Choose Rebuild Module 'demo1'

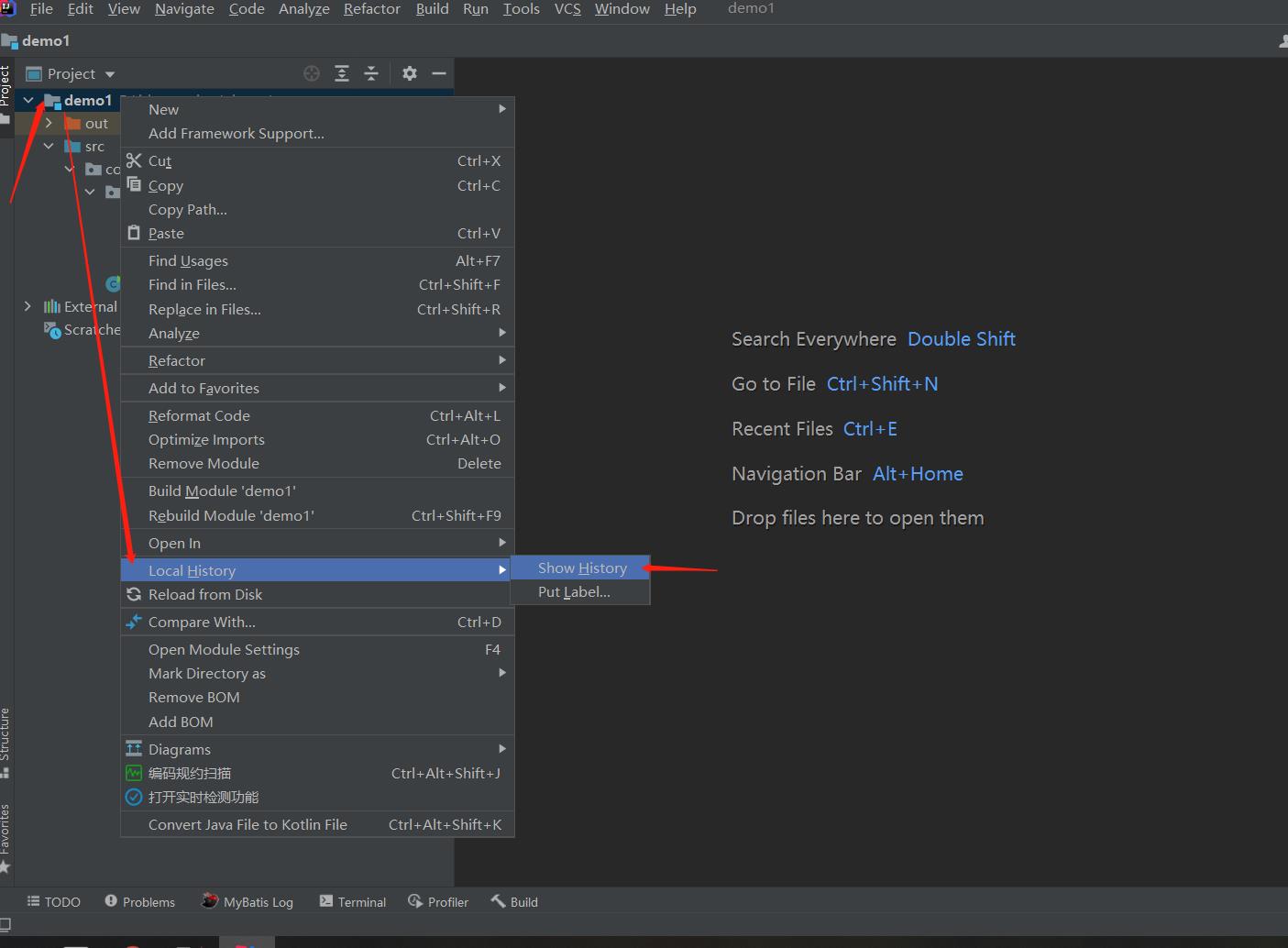coord(317,515)
